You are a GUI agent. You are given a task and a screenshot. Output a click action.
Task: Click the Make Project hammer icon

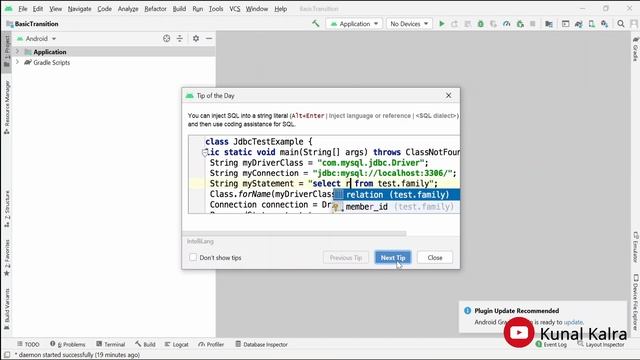pos(316,24)
